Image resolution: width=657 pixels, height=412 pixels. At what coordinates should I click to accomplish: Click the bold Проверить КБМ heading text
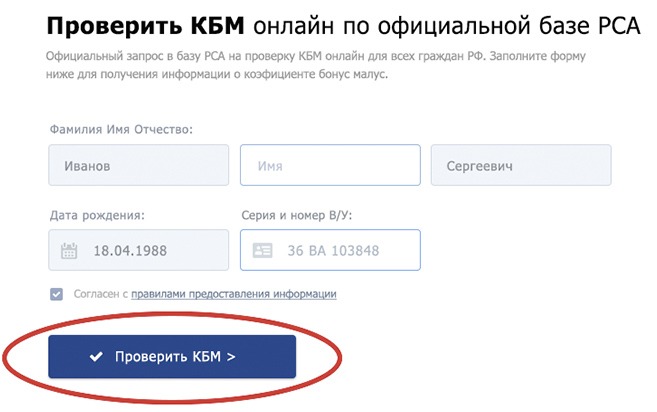(x=145, y=26)
